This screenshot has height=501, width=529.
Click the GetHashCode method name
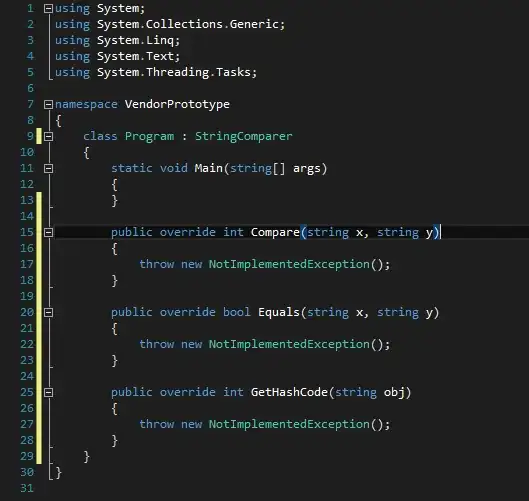[x=289, y=392]
